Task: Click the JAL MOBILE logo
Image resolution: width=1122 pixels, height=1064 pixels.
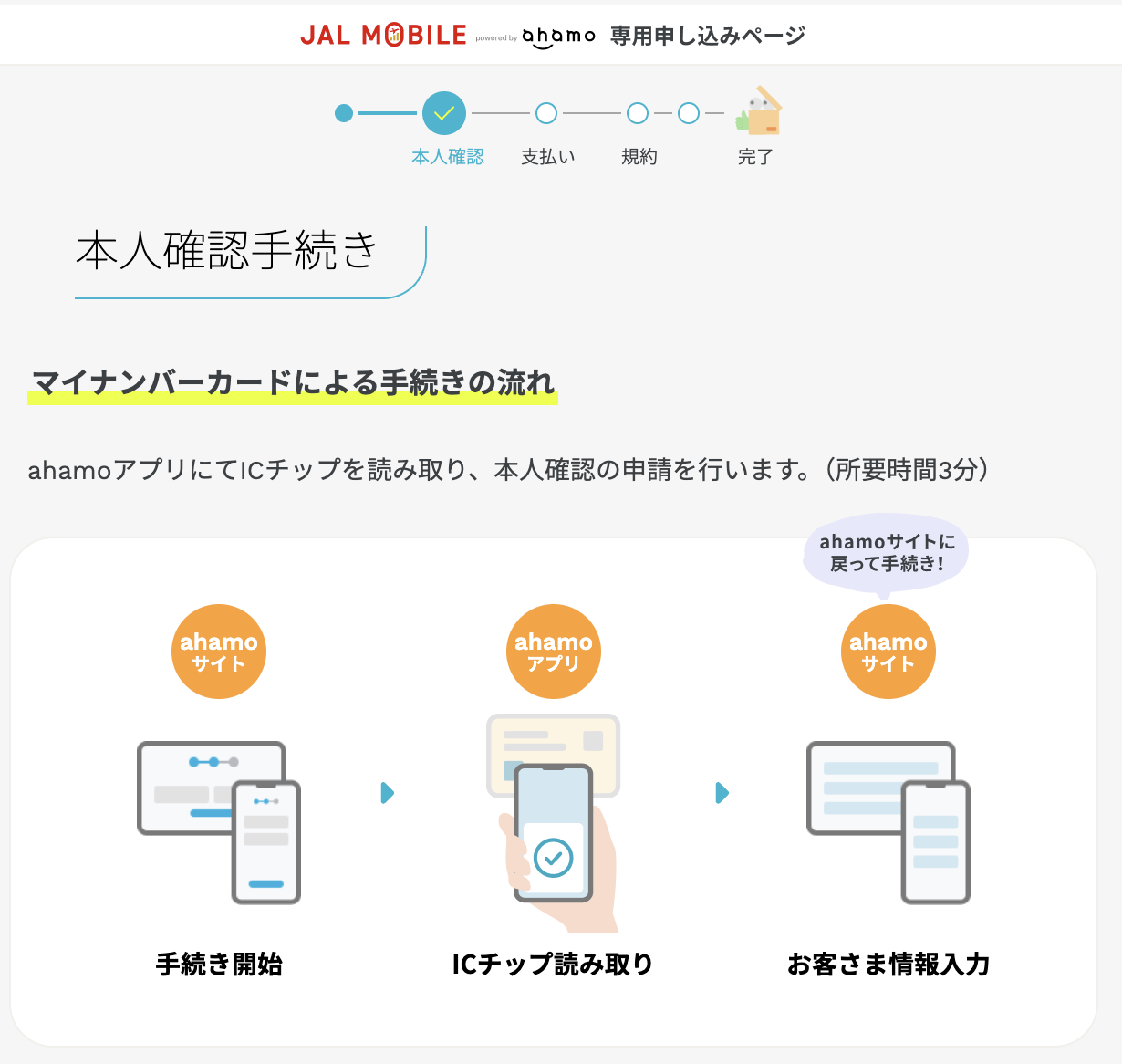Action: click(x=383, y=36)
